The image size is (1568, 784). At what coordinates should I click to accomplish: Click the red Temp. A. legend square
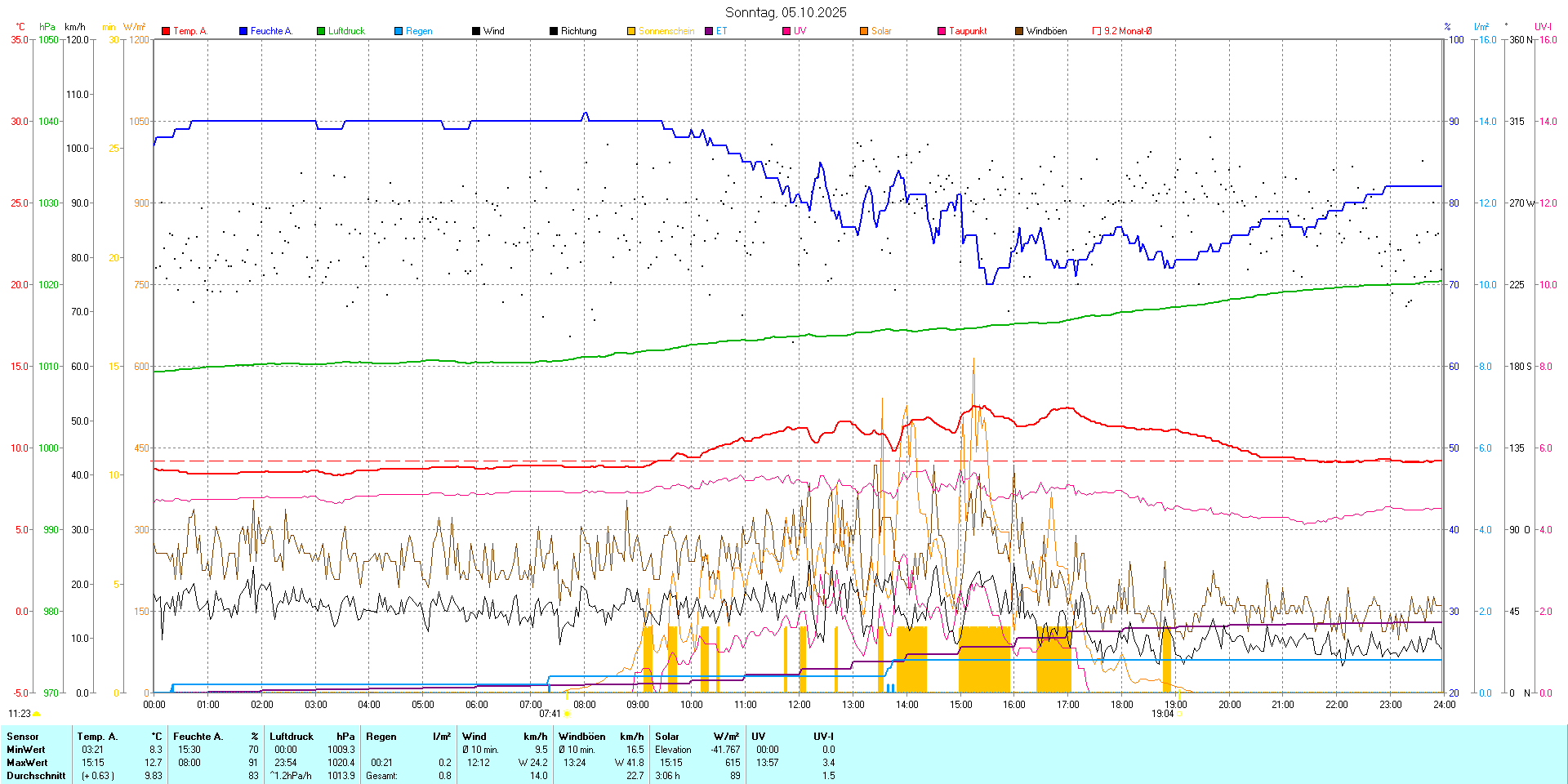[166, 31]
